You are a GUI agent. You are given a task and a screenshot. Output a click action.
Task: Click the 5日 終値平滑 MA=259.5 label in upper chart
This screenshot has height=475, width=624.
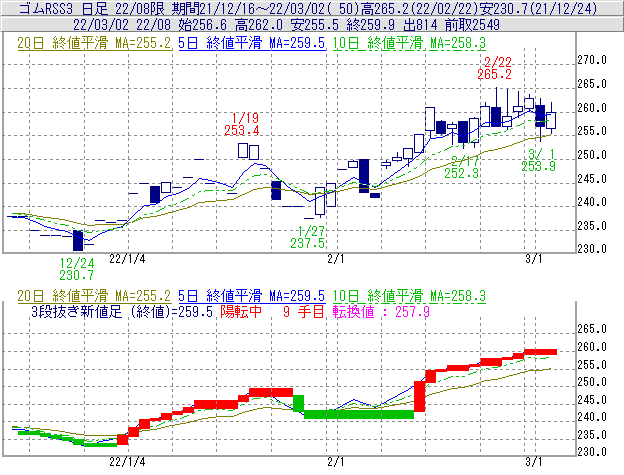pos(252,43)
